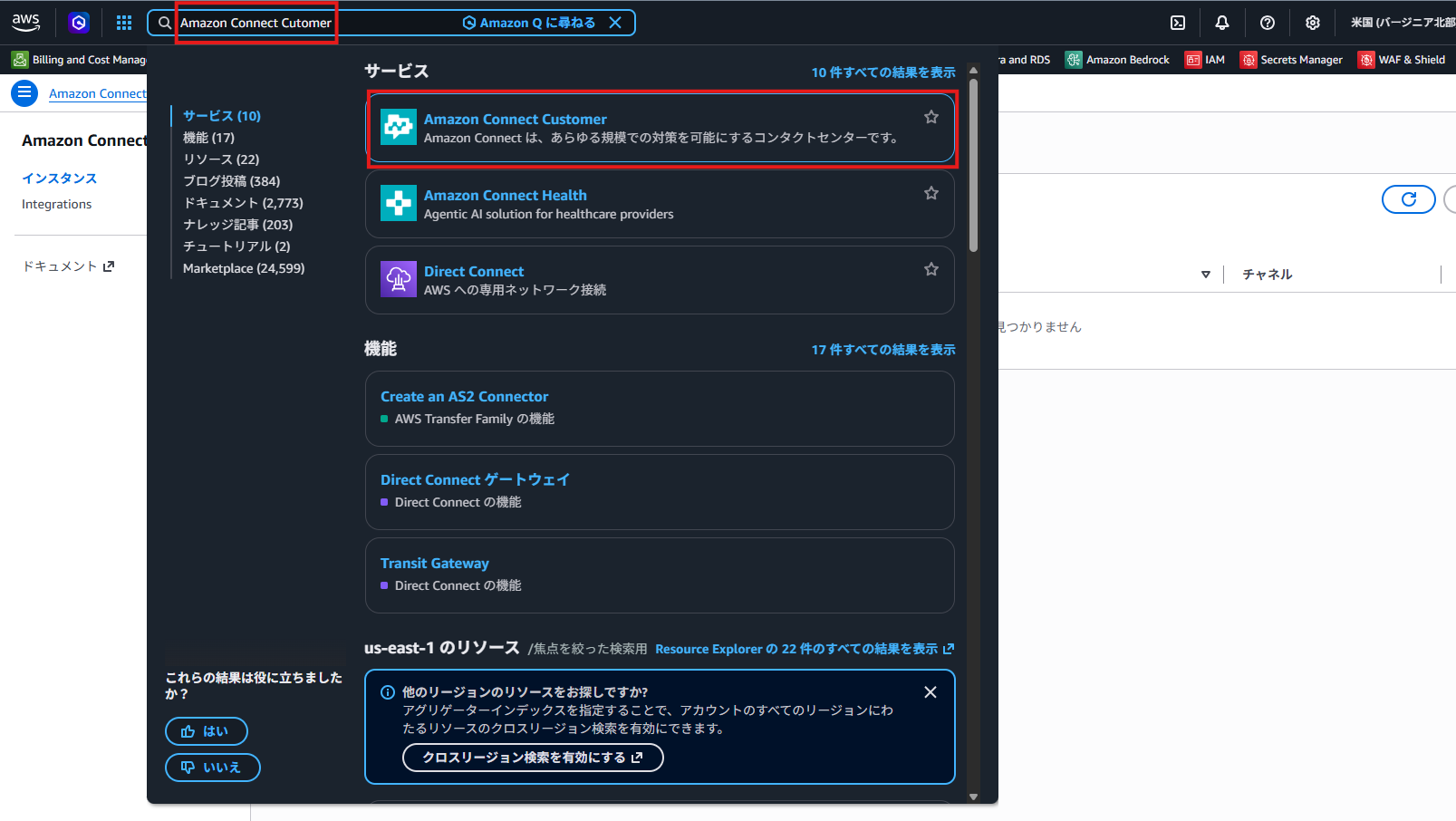Open the settings gear icon

(1313, 23)
